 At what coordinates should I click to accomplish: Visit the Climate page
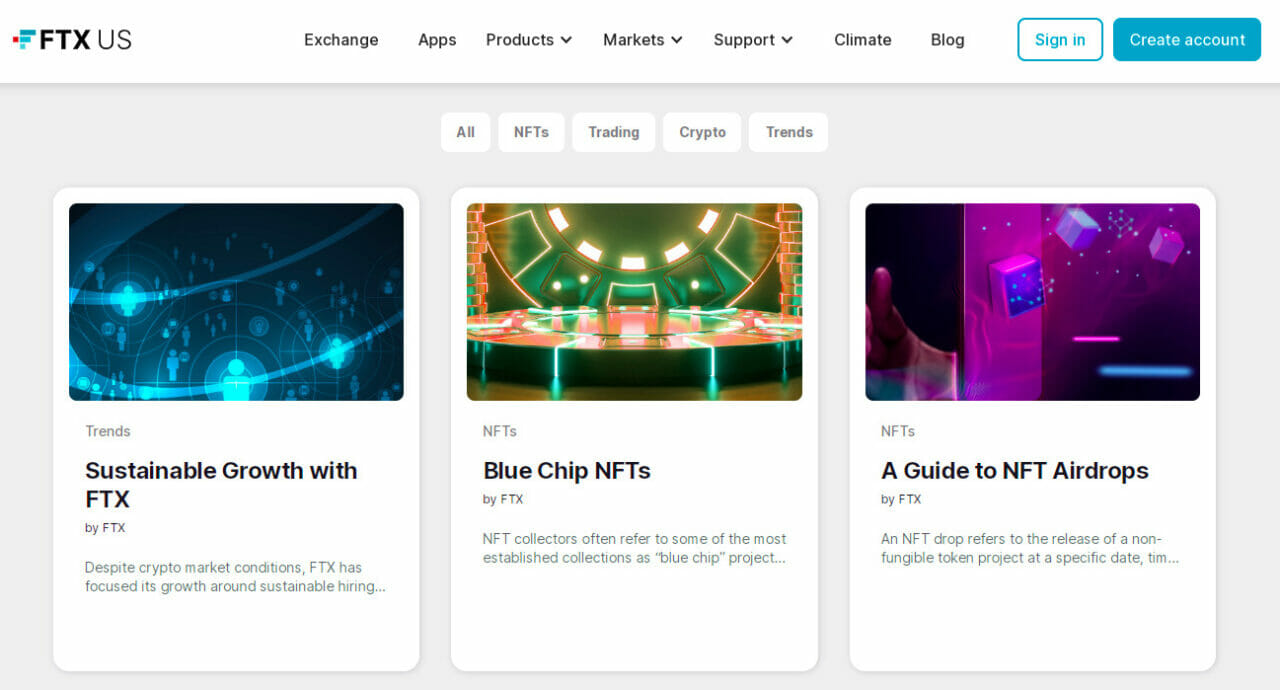pos(862,40)
